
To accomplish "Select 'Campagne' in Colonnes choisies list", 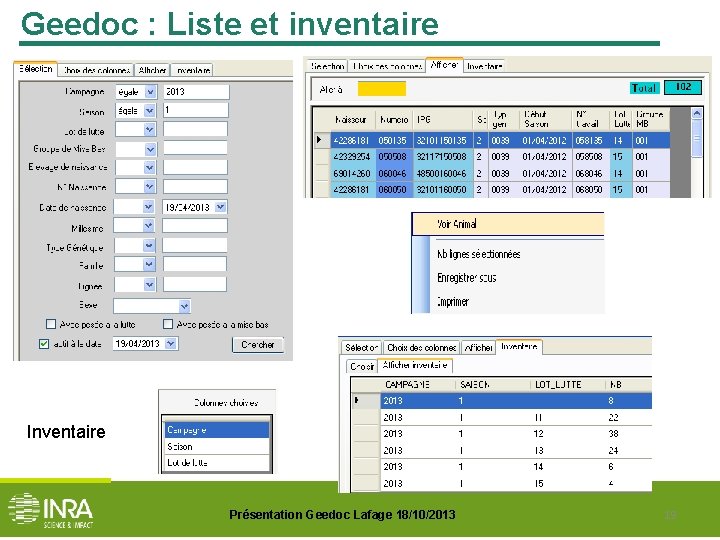I will [x=216, y=430].
